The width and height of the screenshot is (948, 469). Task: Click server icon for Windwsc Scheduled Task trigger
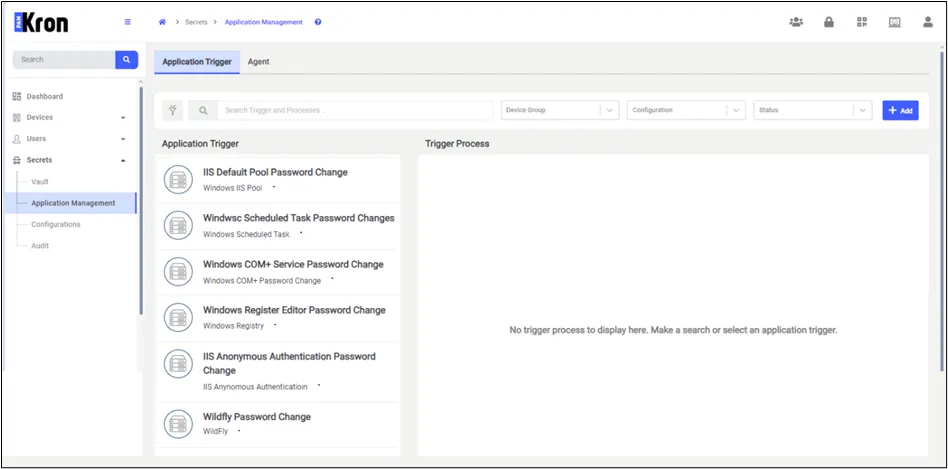pyautogui.click(x=178, y=225)
